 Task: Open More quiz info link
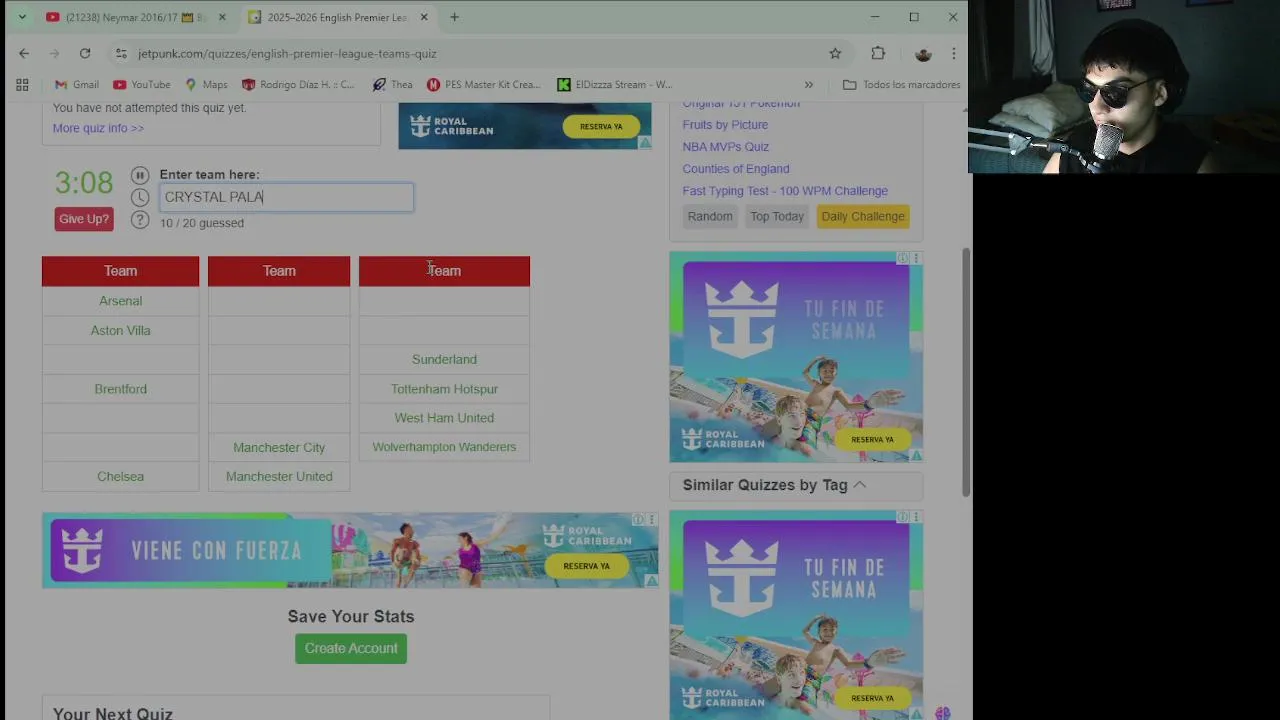tap(98, 128)
